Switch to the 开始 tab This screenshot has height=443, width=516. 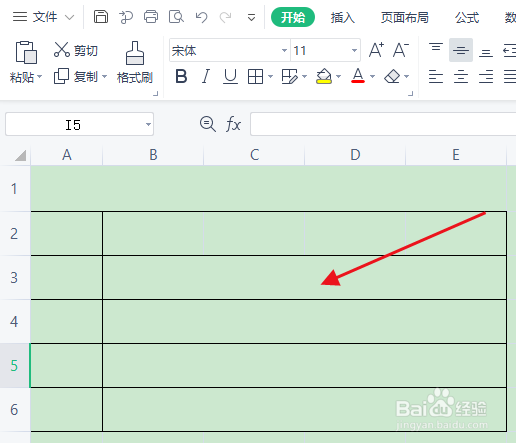point(293,17)
